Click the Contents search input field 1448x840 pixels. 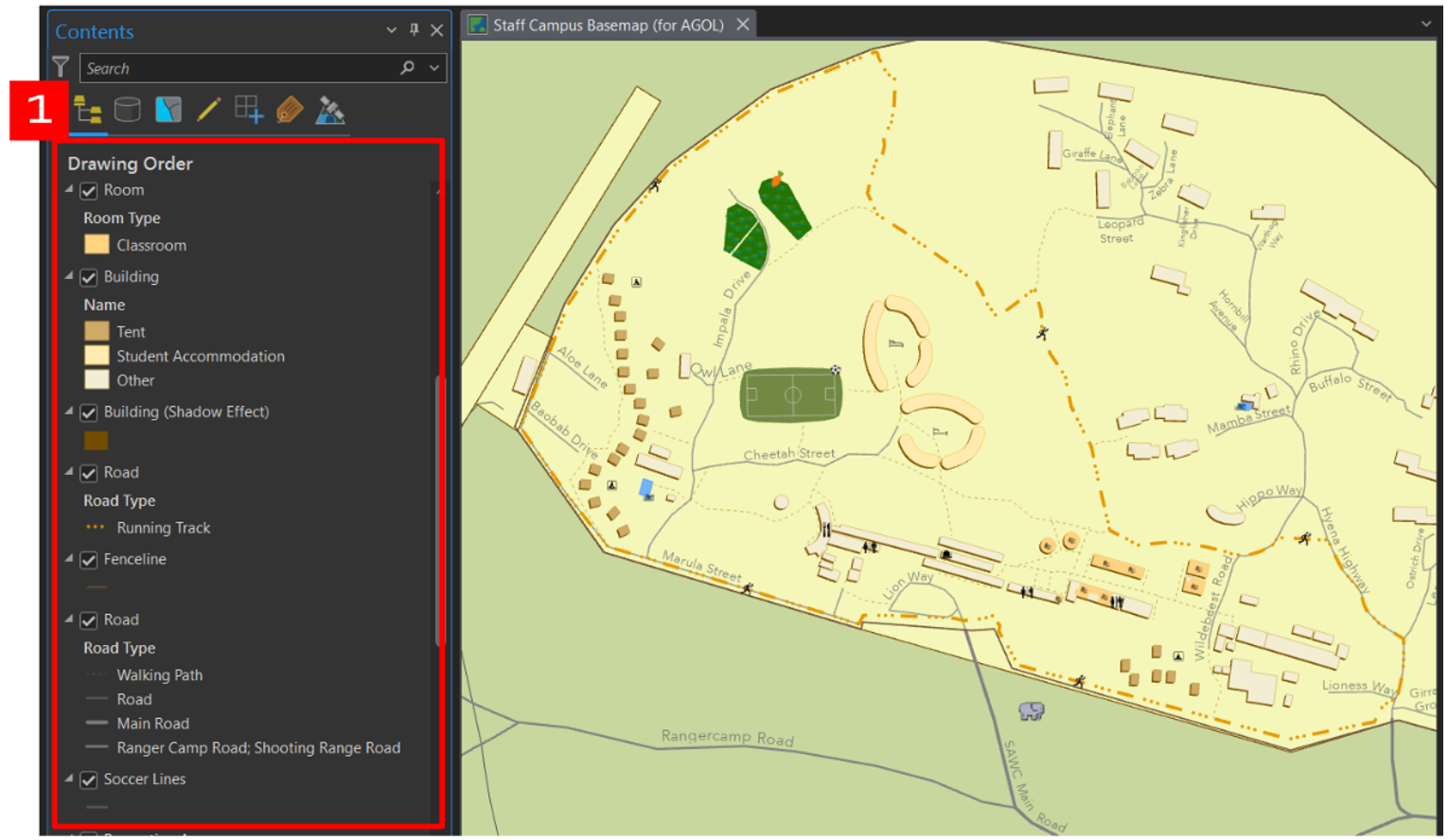pyautogui.click(x=241, y=68)
